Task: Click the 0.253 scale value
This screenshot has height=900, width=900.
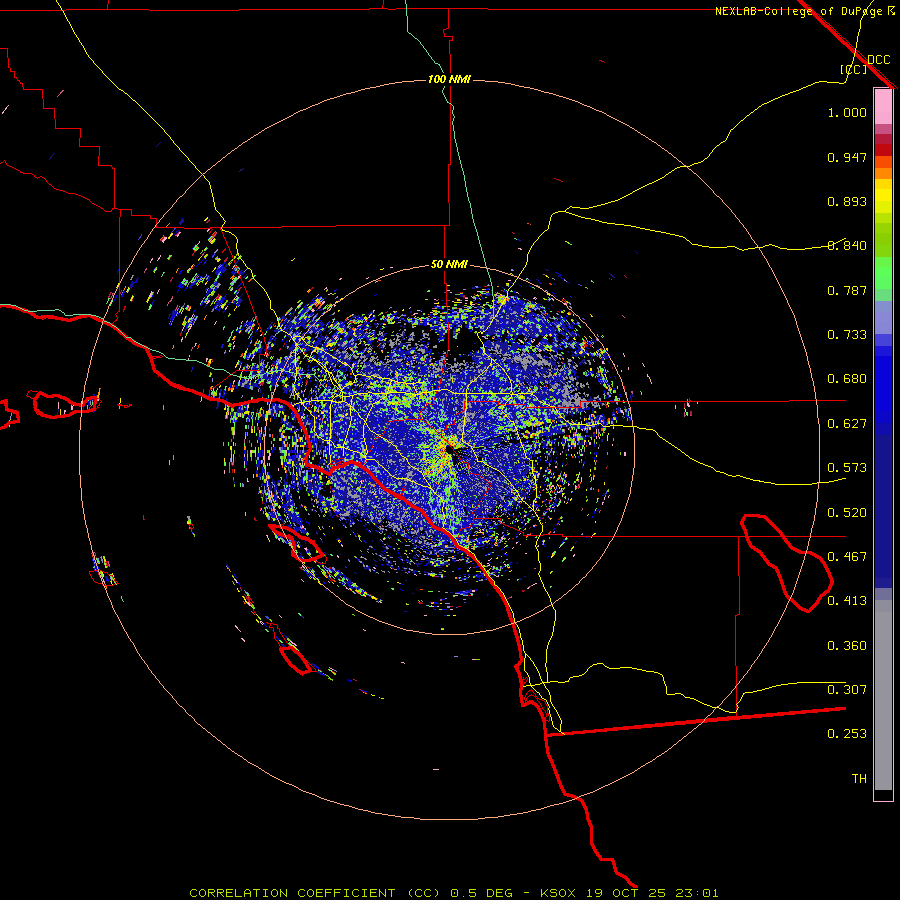Action: [847, 734]
